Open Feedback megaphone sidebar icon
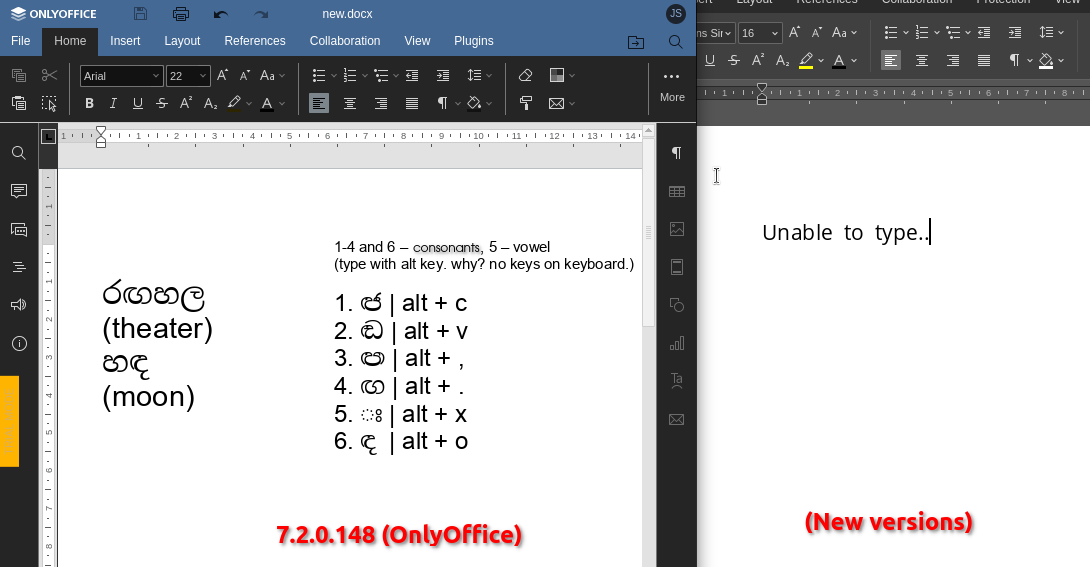Screen dimensions: 1090x567 (19, 304)
